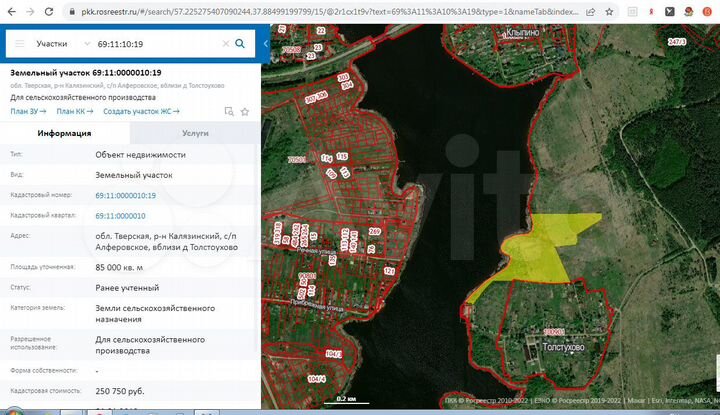Clear the search field with X

click(225, 45)
